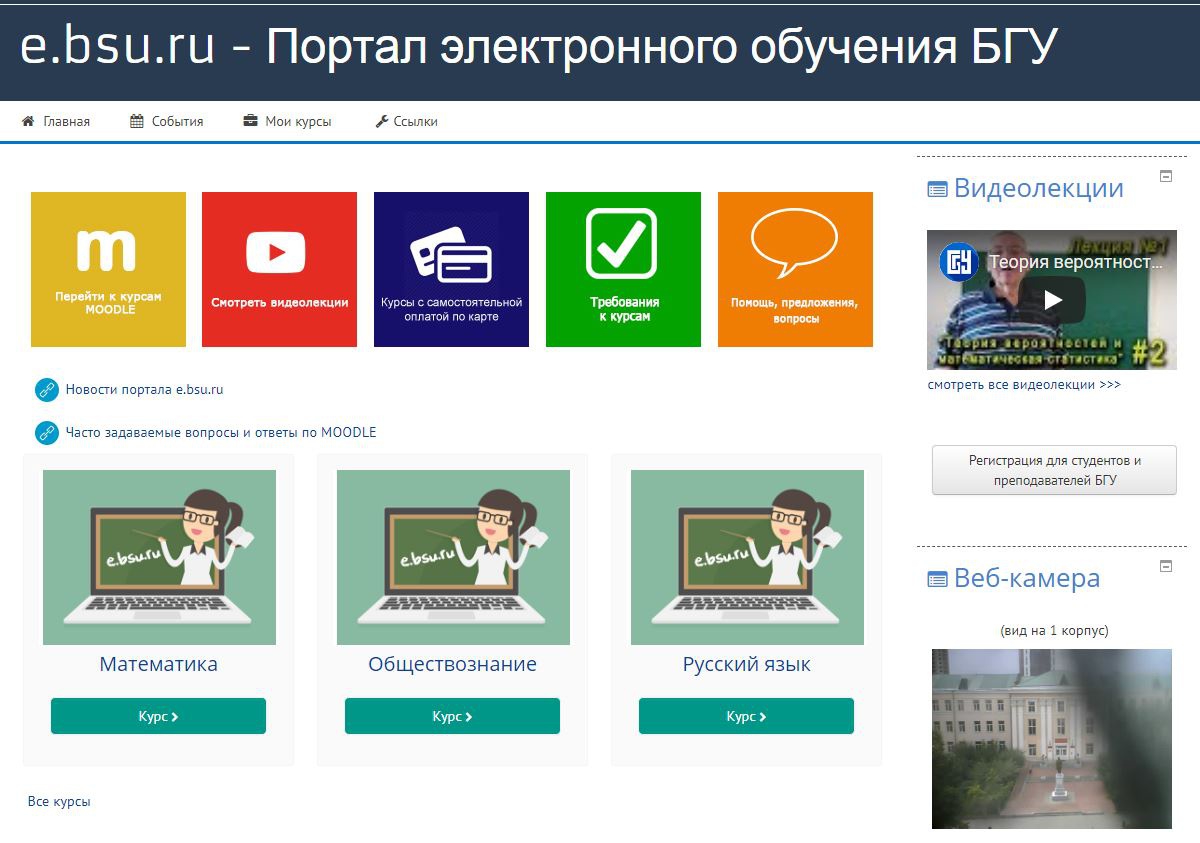Click Регистрация для студентов и преподавателей button
This screenshot has width=1200, height=843.
tap(1054, 470)
